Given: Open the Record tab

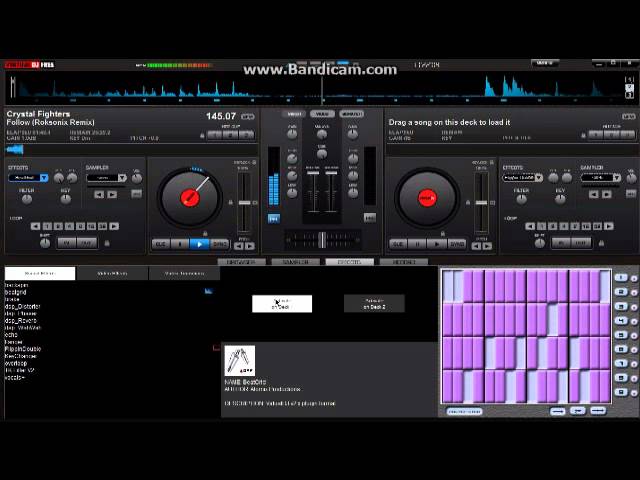Looking at the screenshot, I should point(404,262).
